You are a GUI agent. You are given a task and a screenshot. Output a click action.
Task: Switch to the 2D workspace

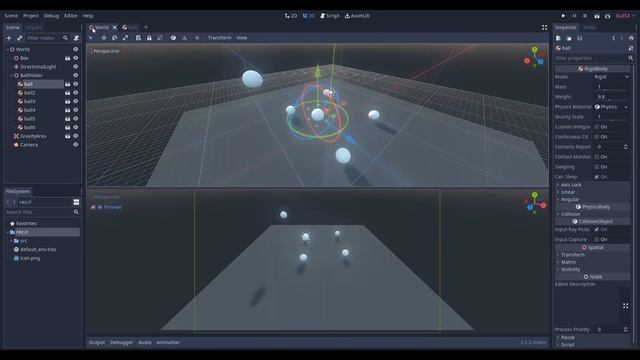coord(291,16)
